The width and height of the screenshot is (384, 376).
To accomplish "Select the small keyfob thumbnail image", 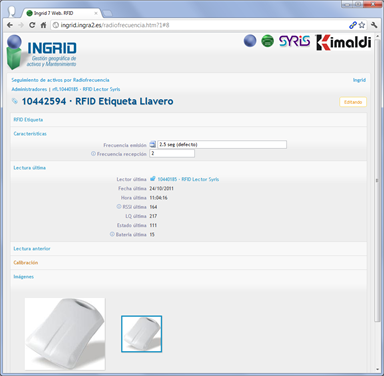I will [142, 334].
